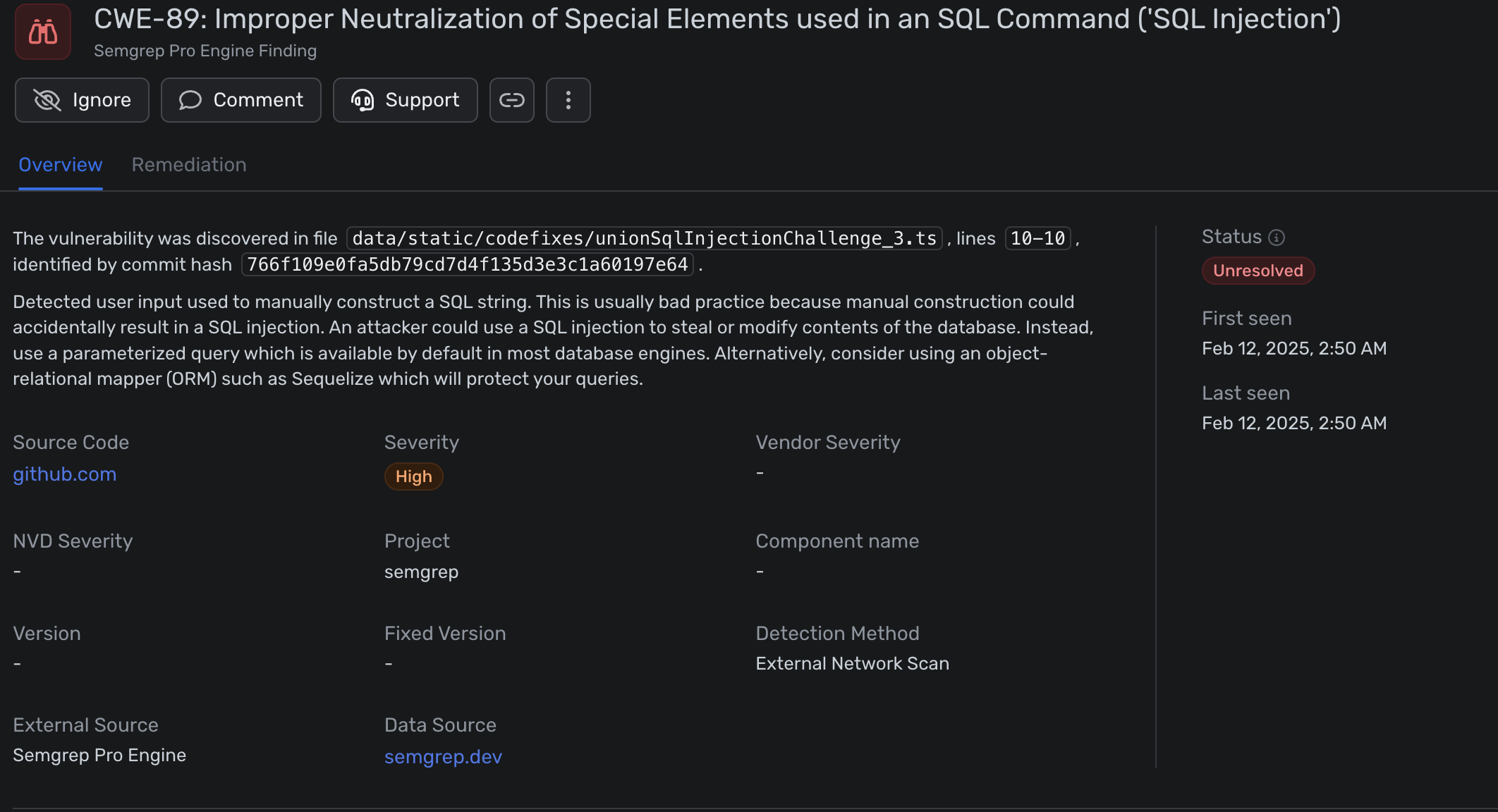Click the Unresolved status badge
The height and width of the screenshot is (812, 1498).
[x=1258, y=271]
